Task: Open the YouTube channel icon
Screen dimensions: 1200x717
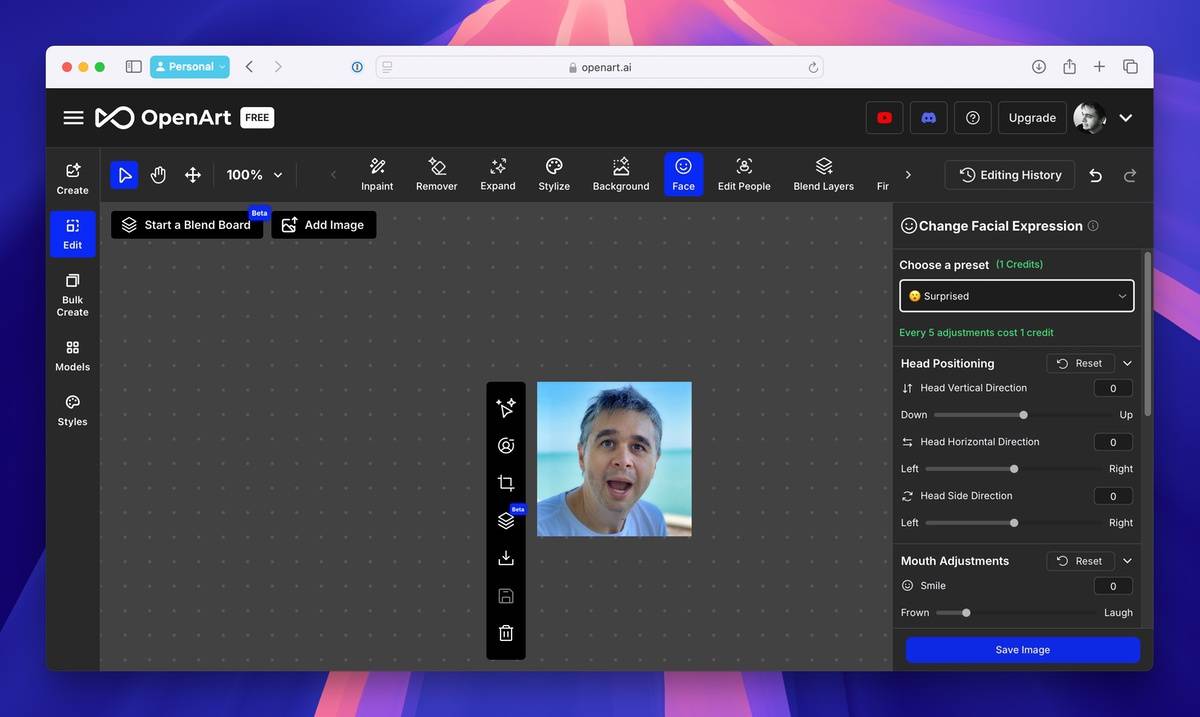Action: click(884, 118)
